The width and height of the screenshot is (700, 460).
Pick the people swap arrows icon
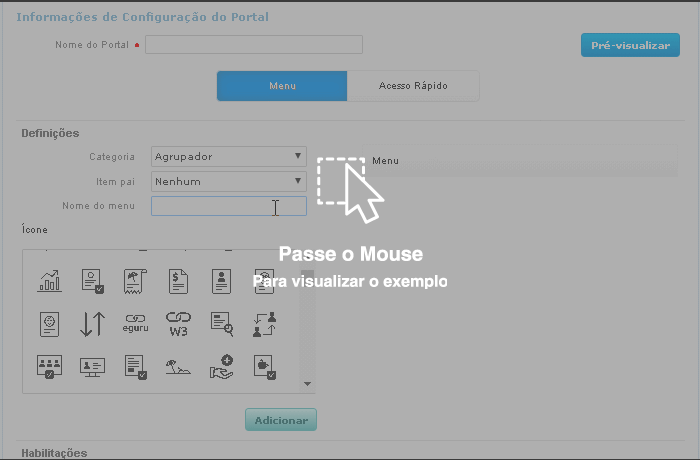point(264,324)
